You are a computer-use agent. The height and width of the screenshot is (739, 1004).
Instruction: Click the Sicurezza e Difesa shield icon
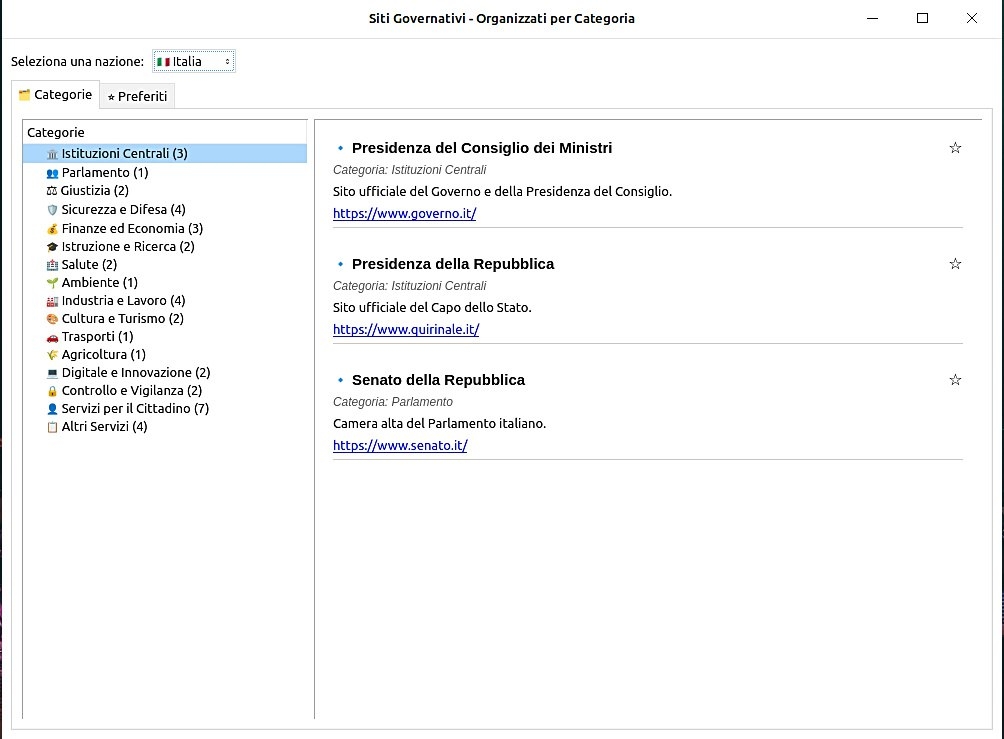coord(53,210)
